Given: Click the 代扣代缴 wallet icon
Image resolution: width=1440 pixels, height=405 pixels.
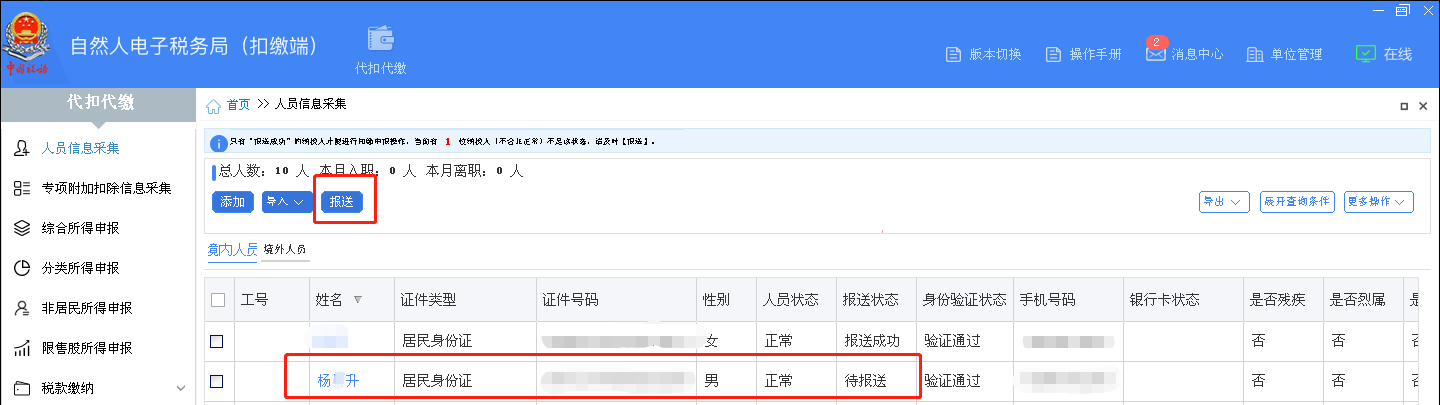Looking at the screenshot, I should pyautogui.click(x=380, y=39).
